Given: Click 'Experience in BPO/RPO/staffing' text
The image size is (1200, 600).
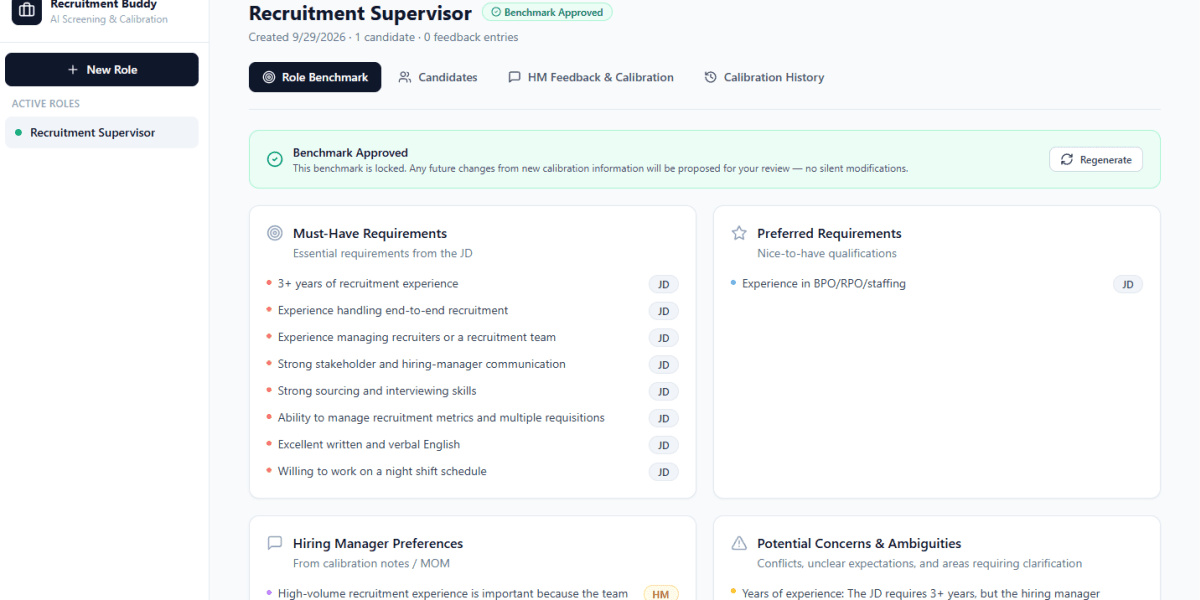Looking at the screenshot, I should point(824,284).
